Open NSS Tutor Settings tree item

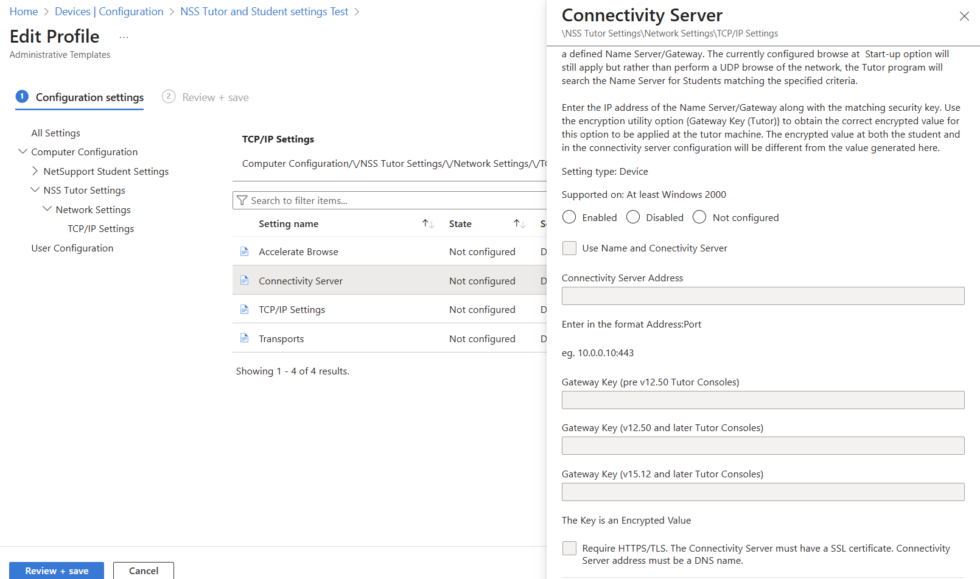pos(84,189)
